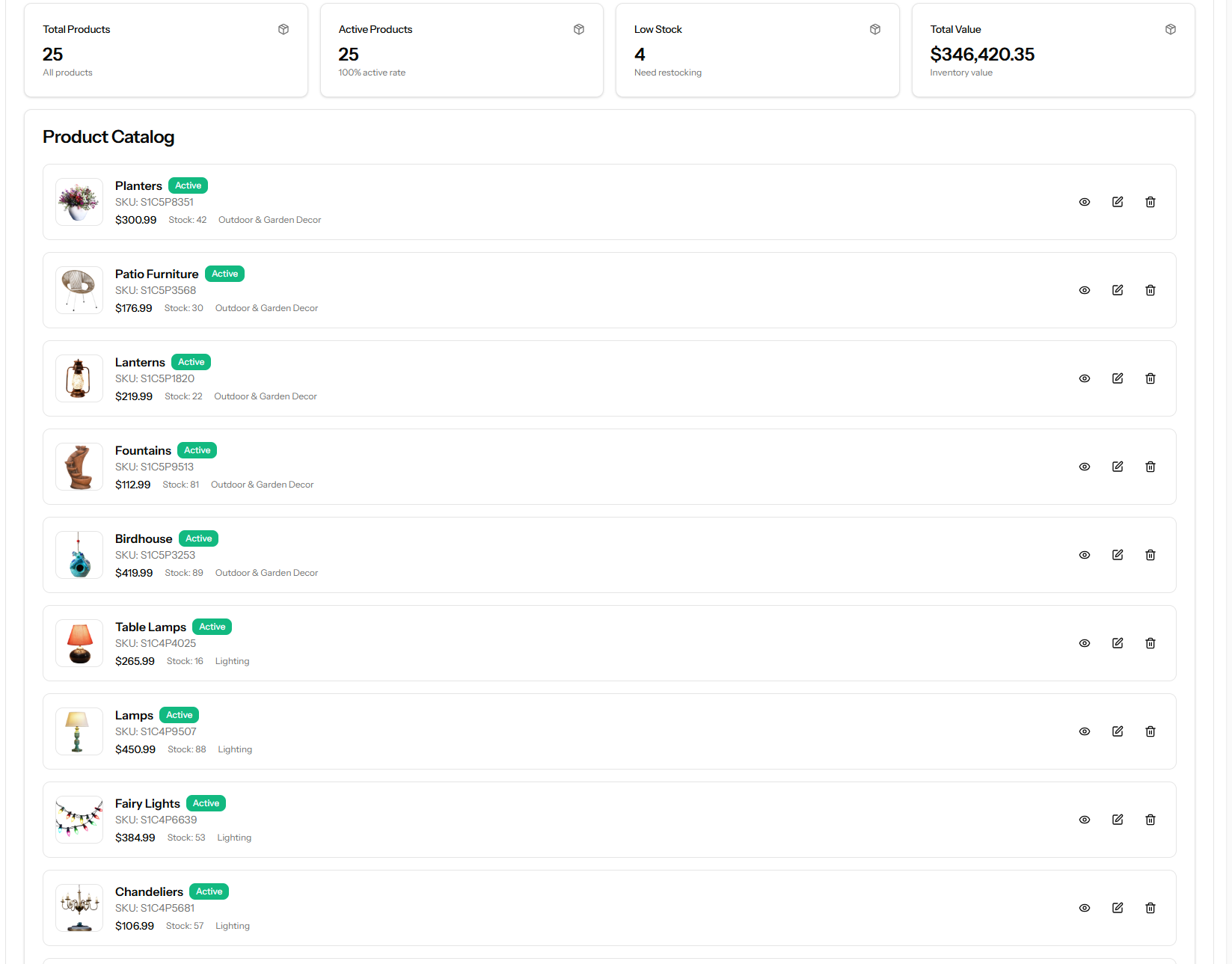This screenshot has width=1232, height=964.
Task: Delete the Lamps product with SKU S1C4P9507
Action: [x=1150, y=731]
